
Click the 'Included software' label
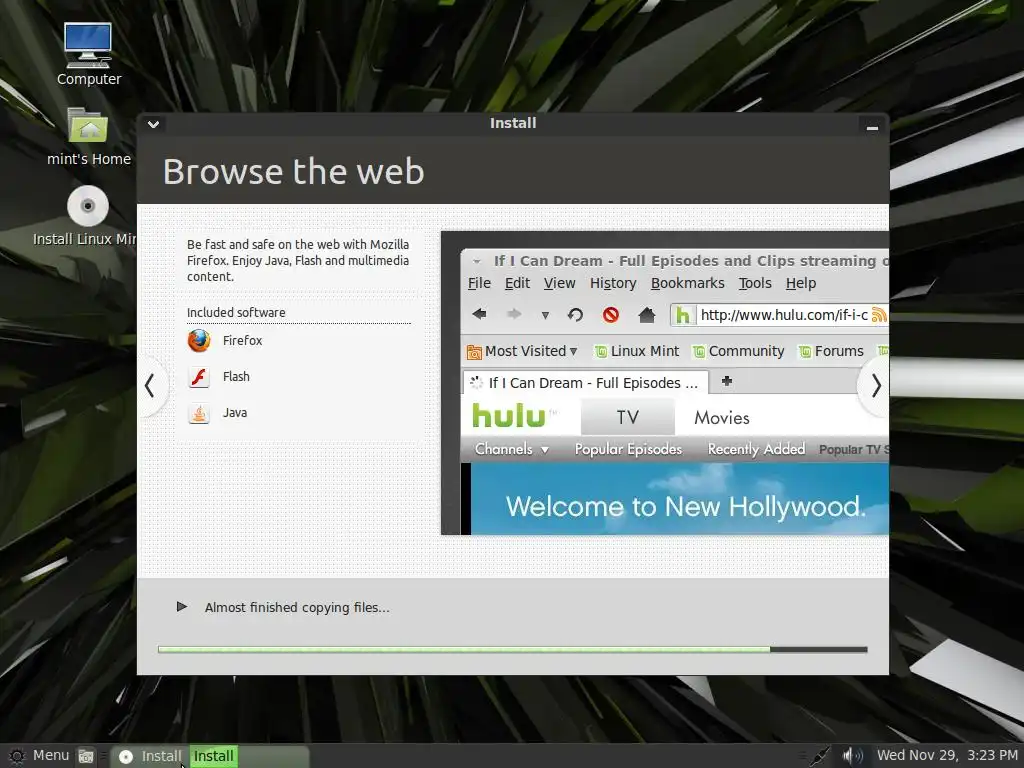236,312
